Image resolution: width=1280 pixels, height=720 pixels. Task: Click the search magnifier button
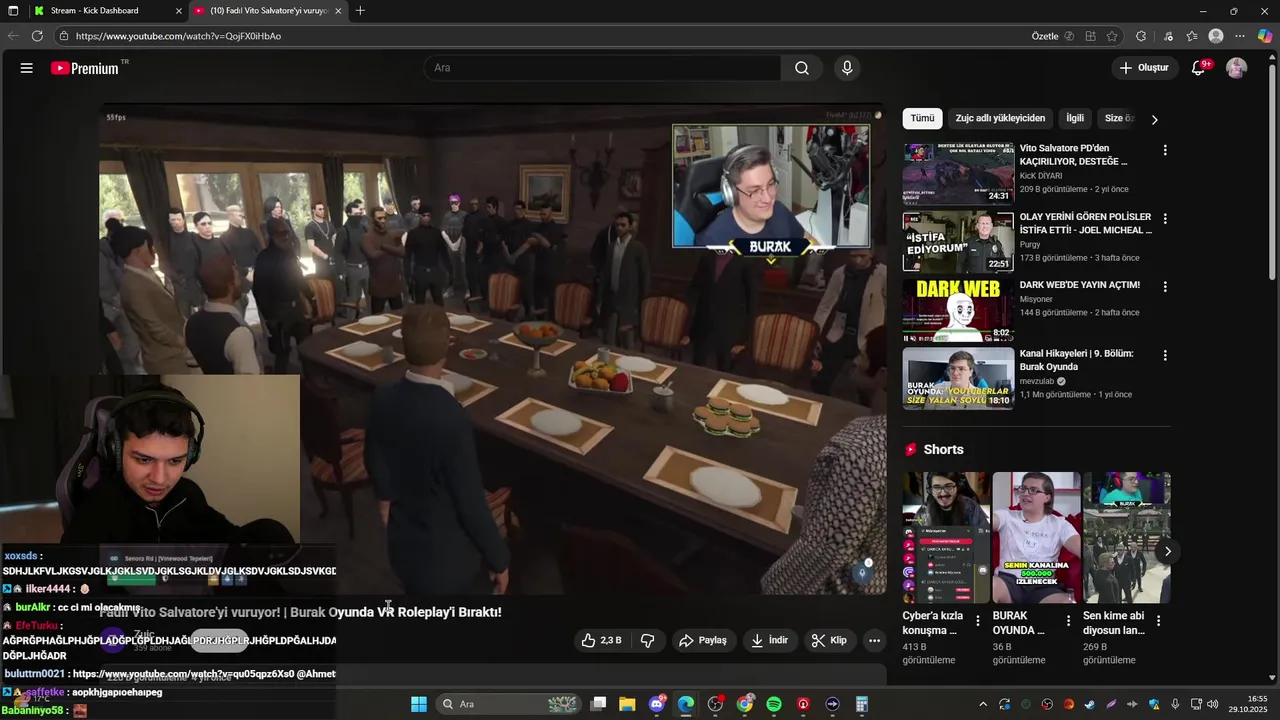tap(801, 68)
